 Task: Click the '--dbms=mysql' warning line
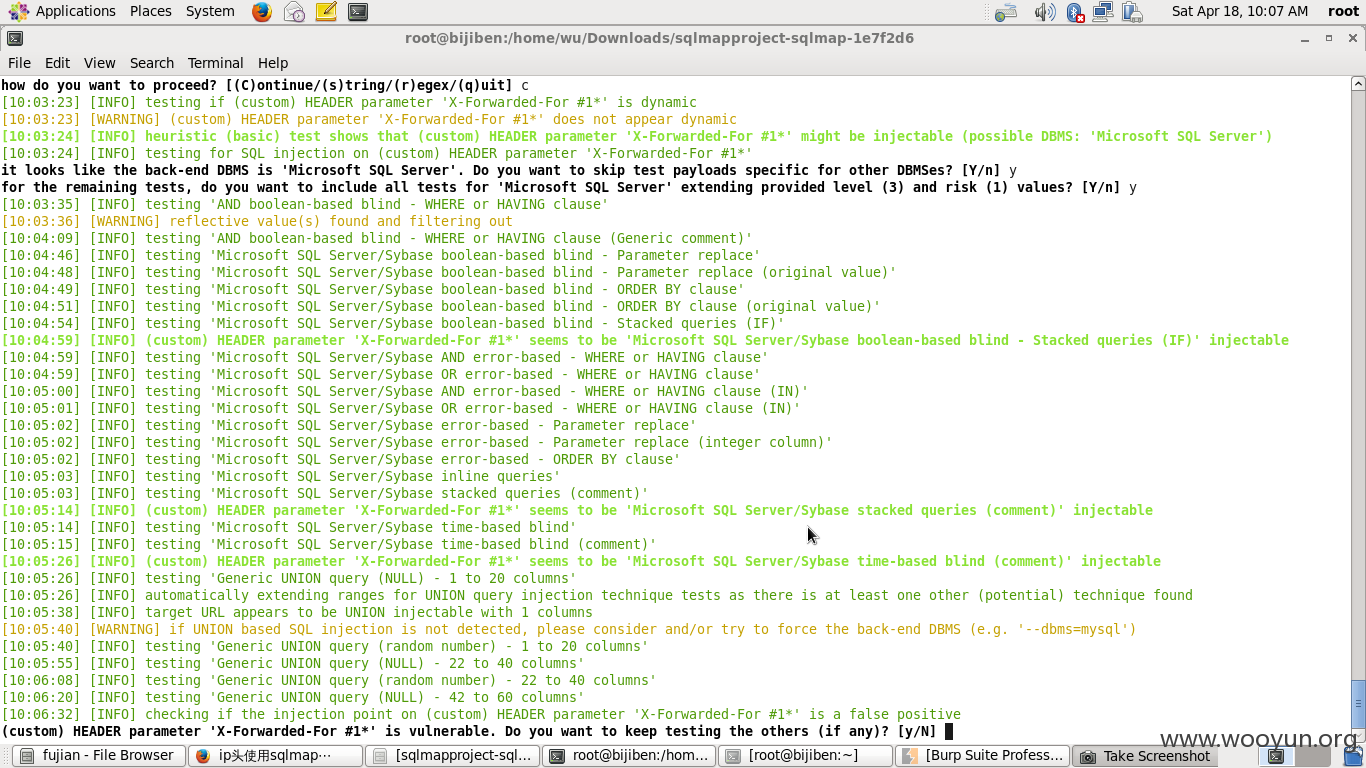click(x=569, y=629)
